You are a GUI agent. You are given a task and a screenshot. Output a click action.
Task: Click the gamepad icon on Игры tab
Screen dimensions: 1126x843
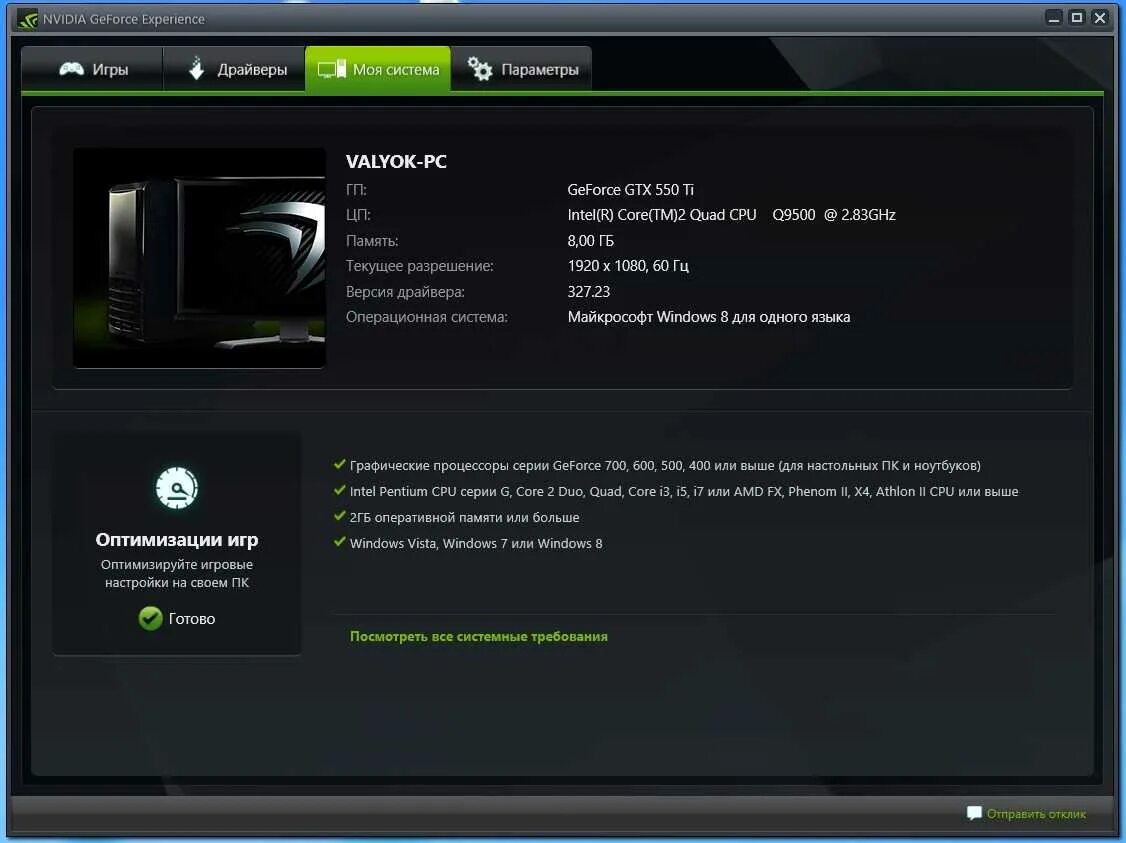71,69
